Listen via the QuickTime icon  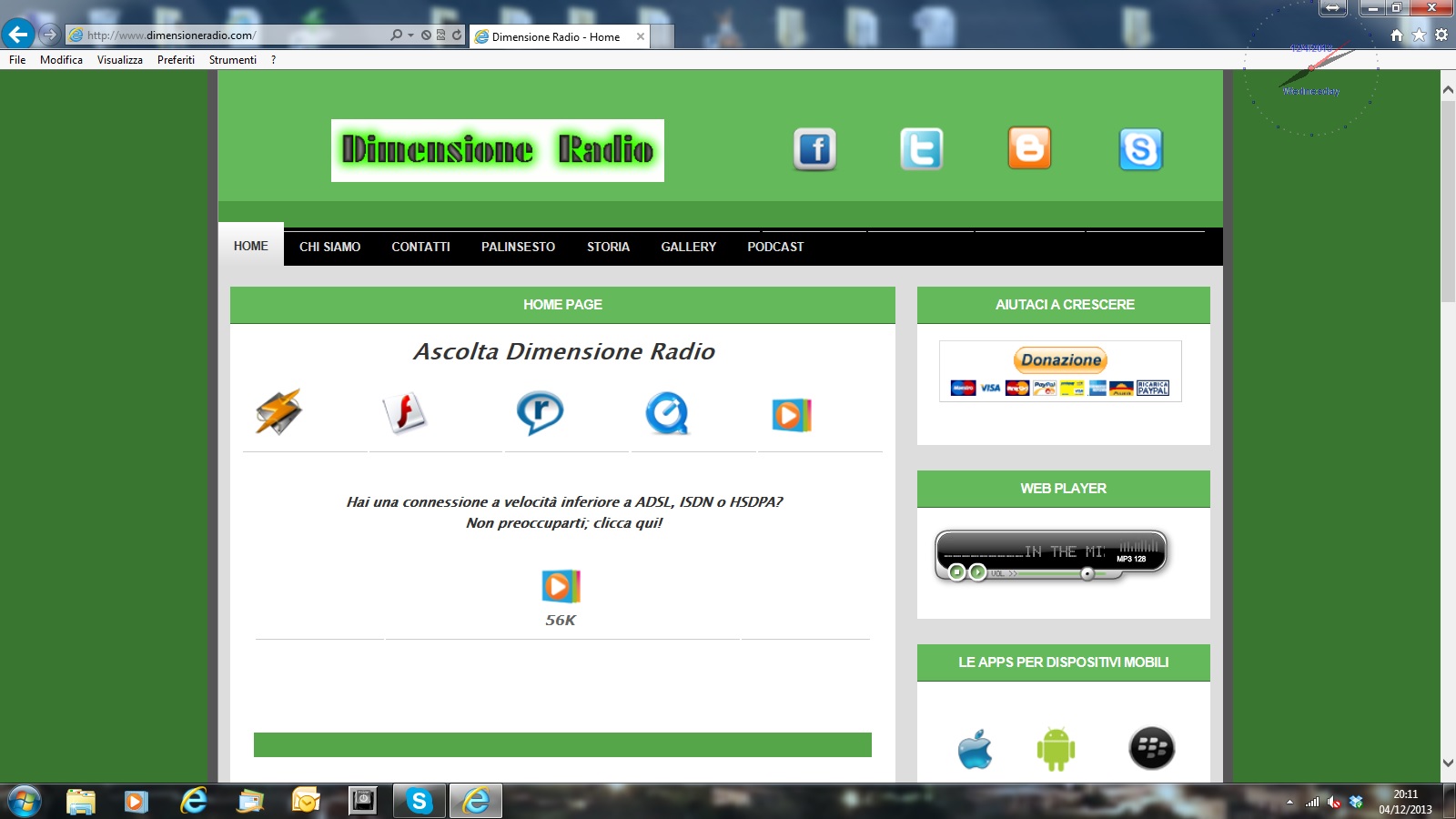click(x=667, y=413)
